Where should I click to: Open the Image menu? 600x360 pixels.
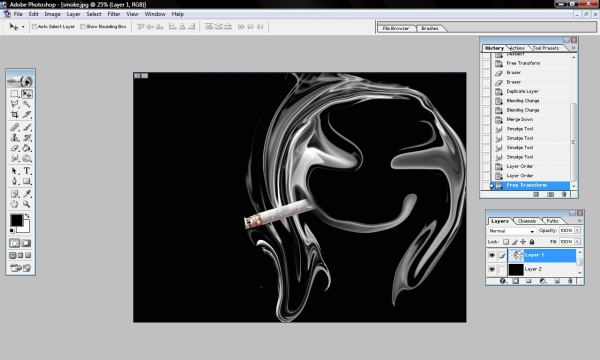[x=52, y=14]
